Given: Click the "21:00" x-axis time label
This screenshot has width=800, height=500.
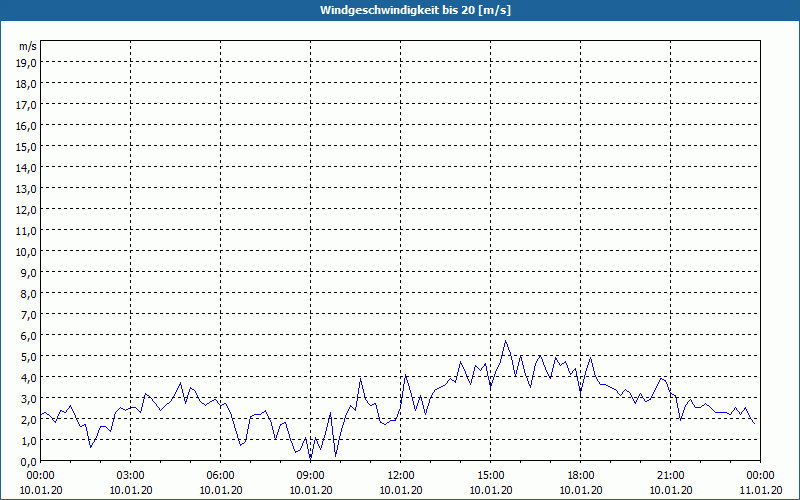Looking at the screenshot, I should [670, 476].
